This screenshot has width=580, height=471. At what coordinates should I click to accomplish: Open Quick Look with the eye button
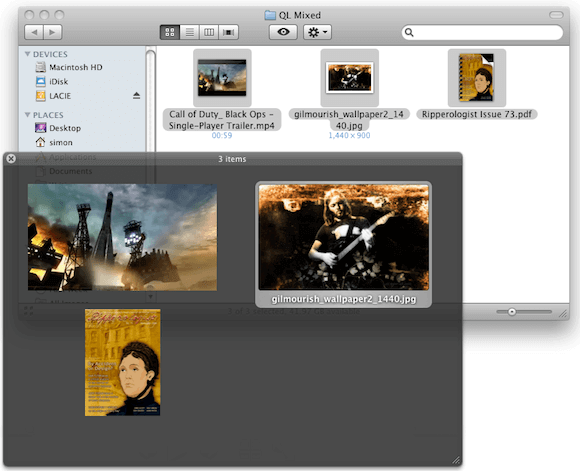click(283, 32)
